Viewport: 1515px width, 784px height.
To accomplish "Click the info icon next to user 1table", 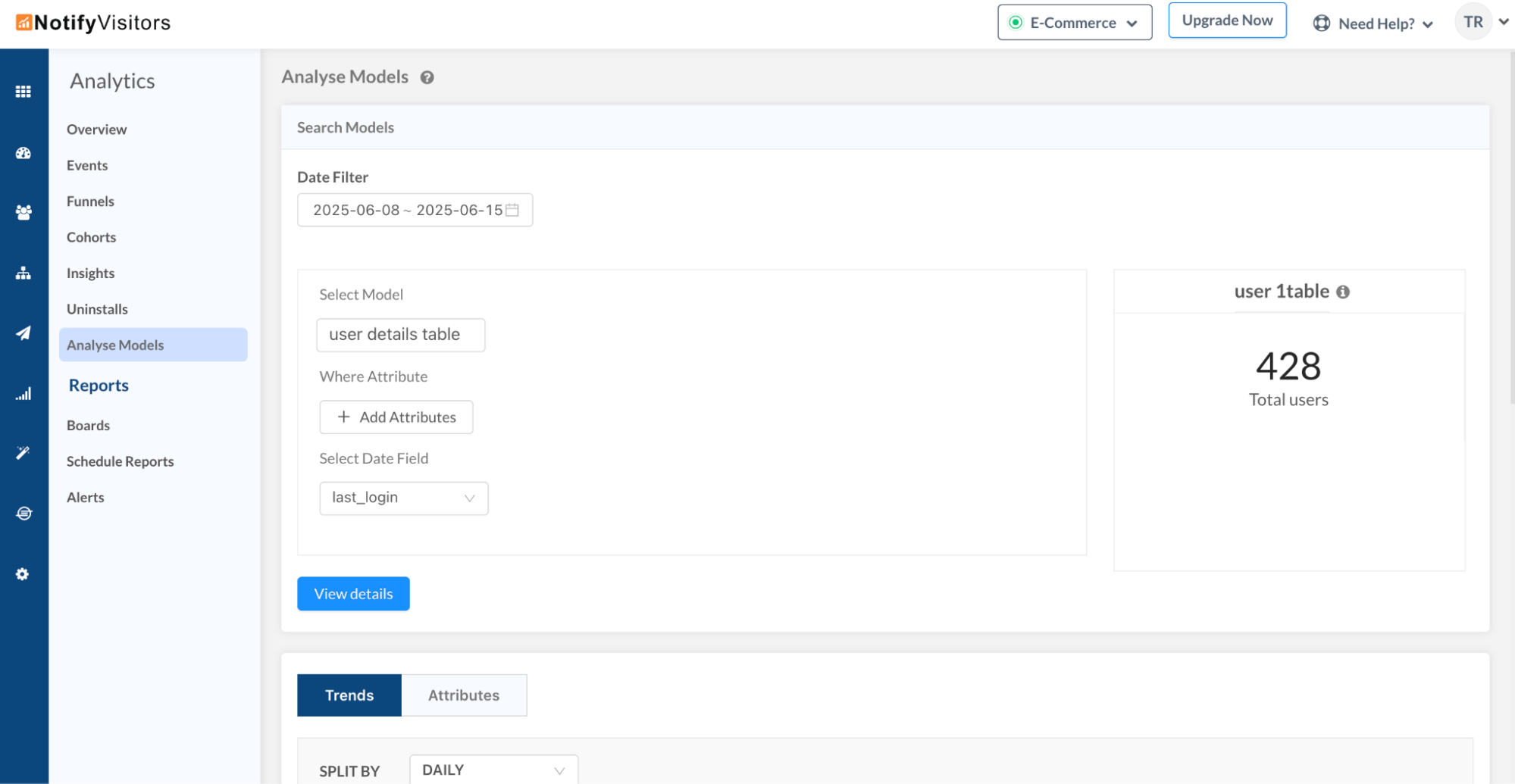I will pos(1343,292).
